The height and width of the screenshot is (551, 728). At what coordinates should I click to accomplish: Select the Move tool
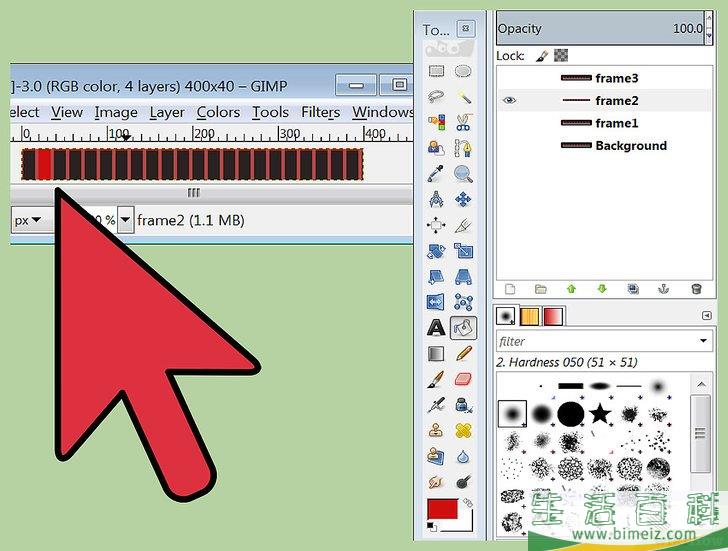[x=463, y=200]
